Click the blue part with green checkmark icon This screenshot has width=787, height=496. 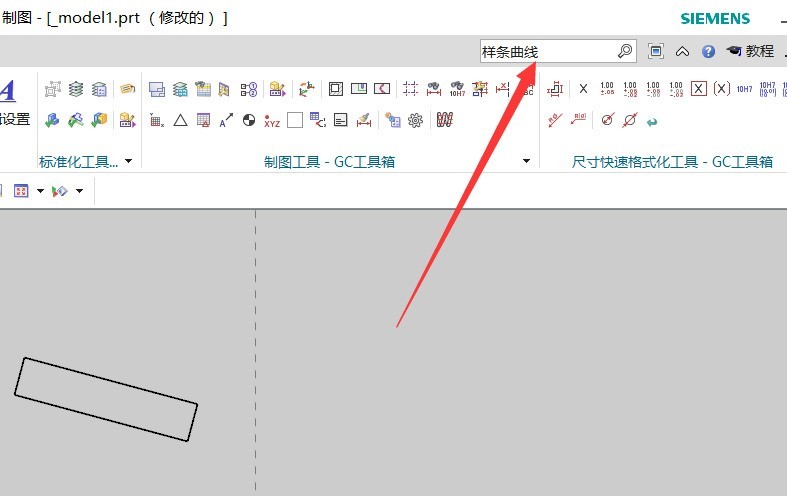point(52,120)
